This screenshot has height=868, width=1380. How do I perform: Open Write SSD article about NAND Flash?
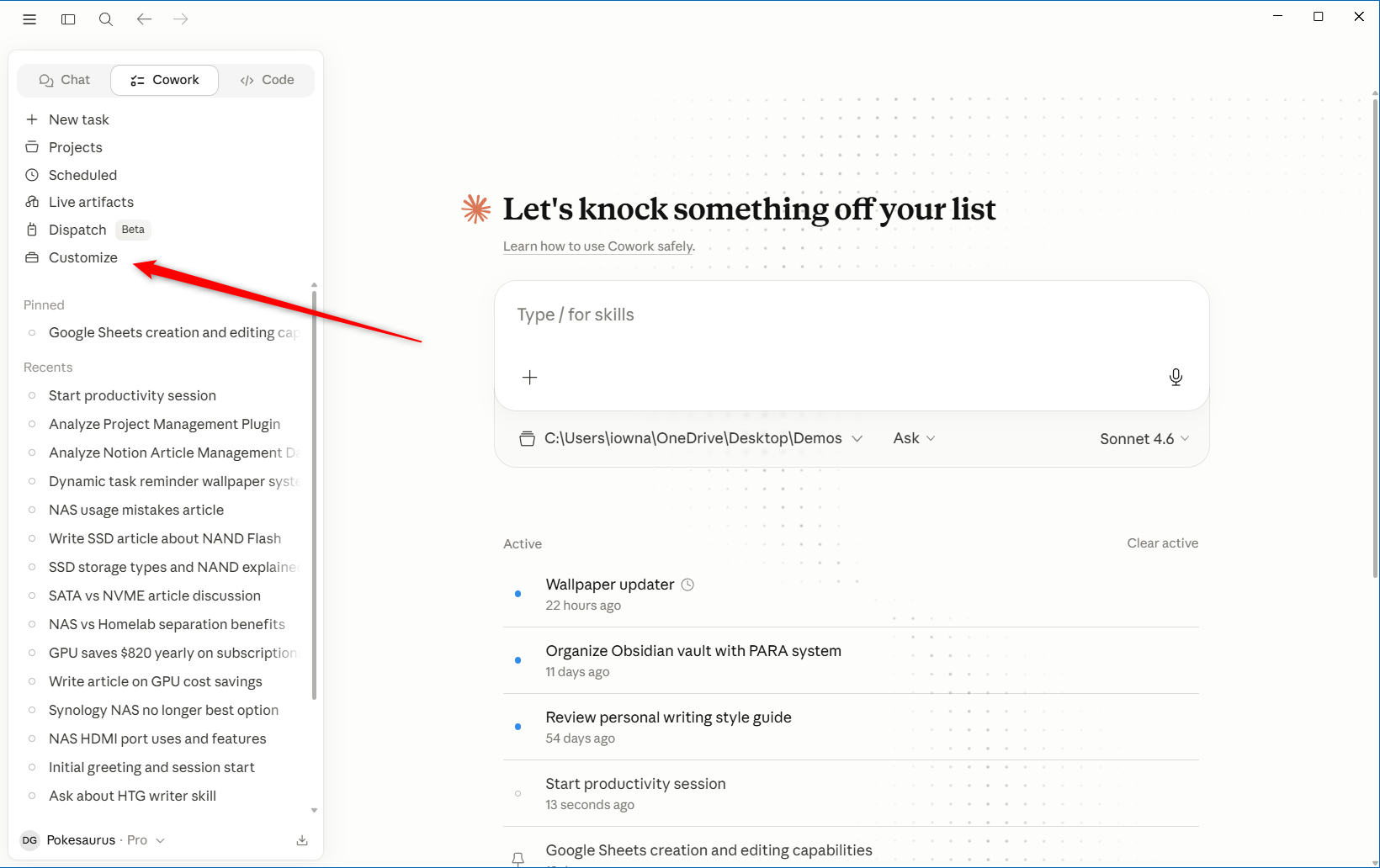[164, 538]
